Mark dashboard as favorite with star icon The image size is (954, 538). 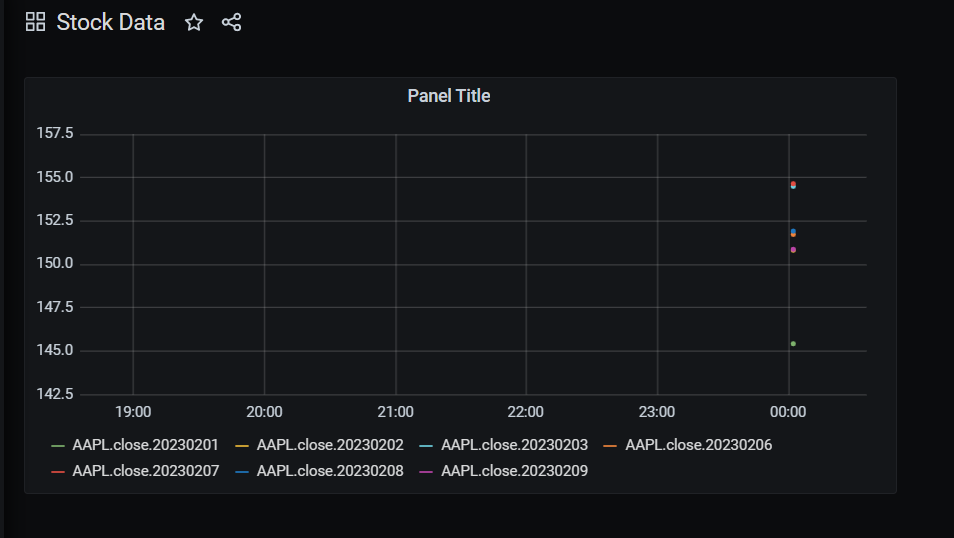tap(193, 23)
